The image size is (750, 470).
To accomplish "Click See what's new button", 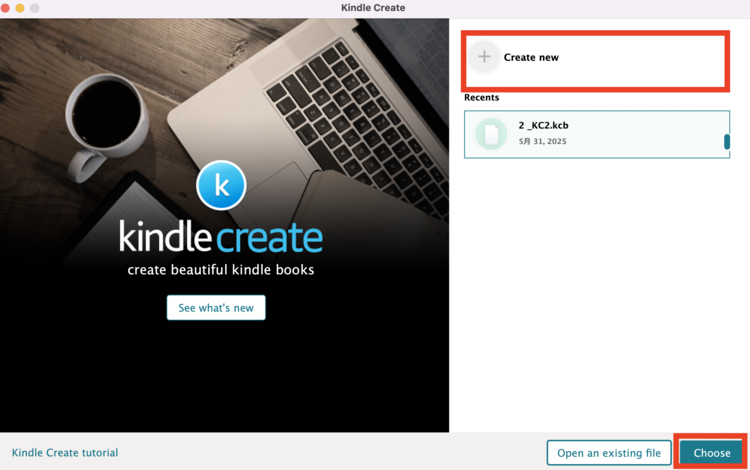I will [x=216, y=307].
